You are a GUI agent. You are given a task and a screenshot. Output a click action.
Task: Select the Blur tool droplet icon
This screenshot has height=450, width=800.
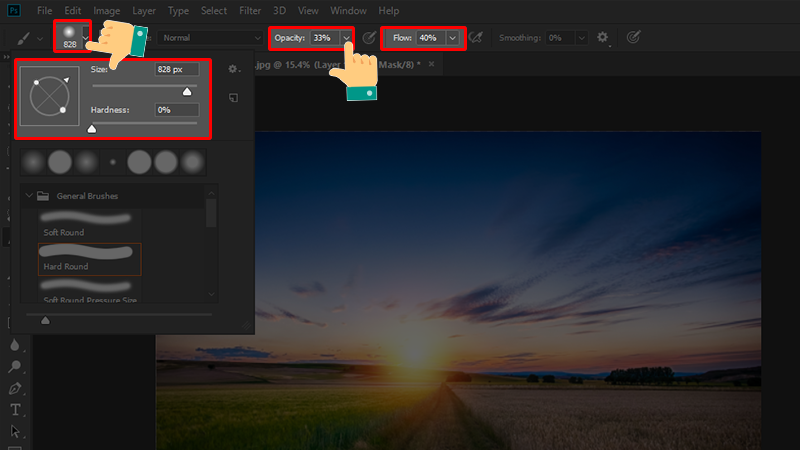[x=15, y=345]
